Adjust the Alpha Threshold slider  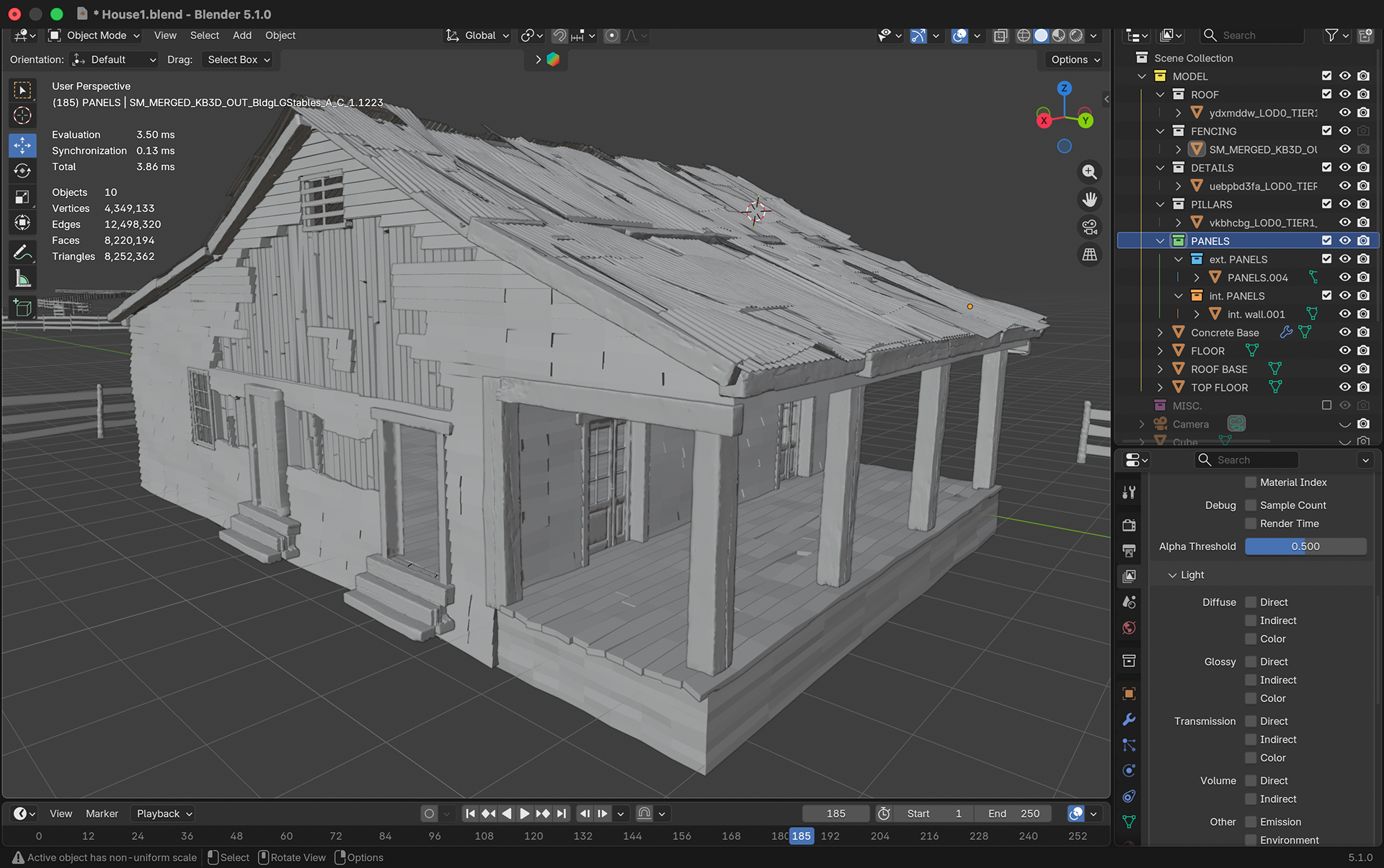1305,546
